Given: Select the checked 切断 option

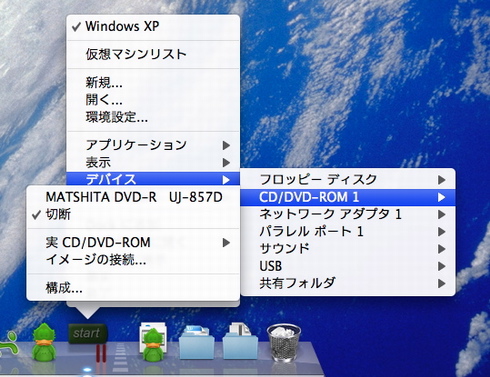Looking at the screenshot, I should tap(133, 214).
